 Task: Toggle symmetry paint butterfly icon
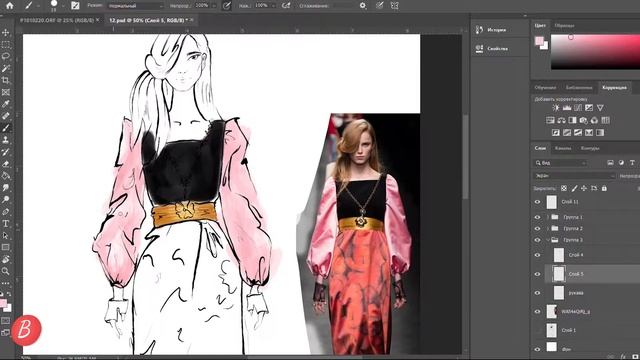click(394, 6)
